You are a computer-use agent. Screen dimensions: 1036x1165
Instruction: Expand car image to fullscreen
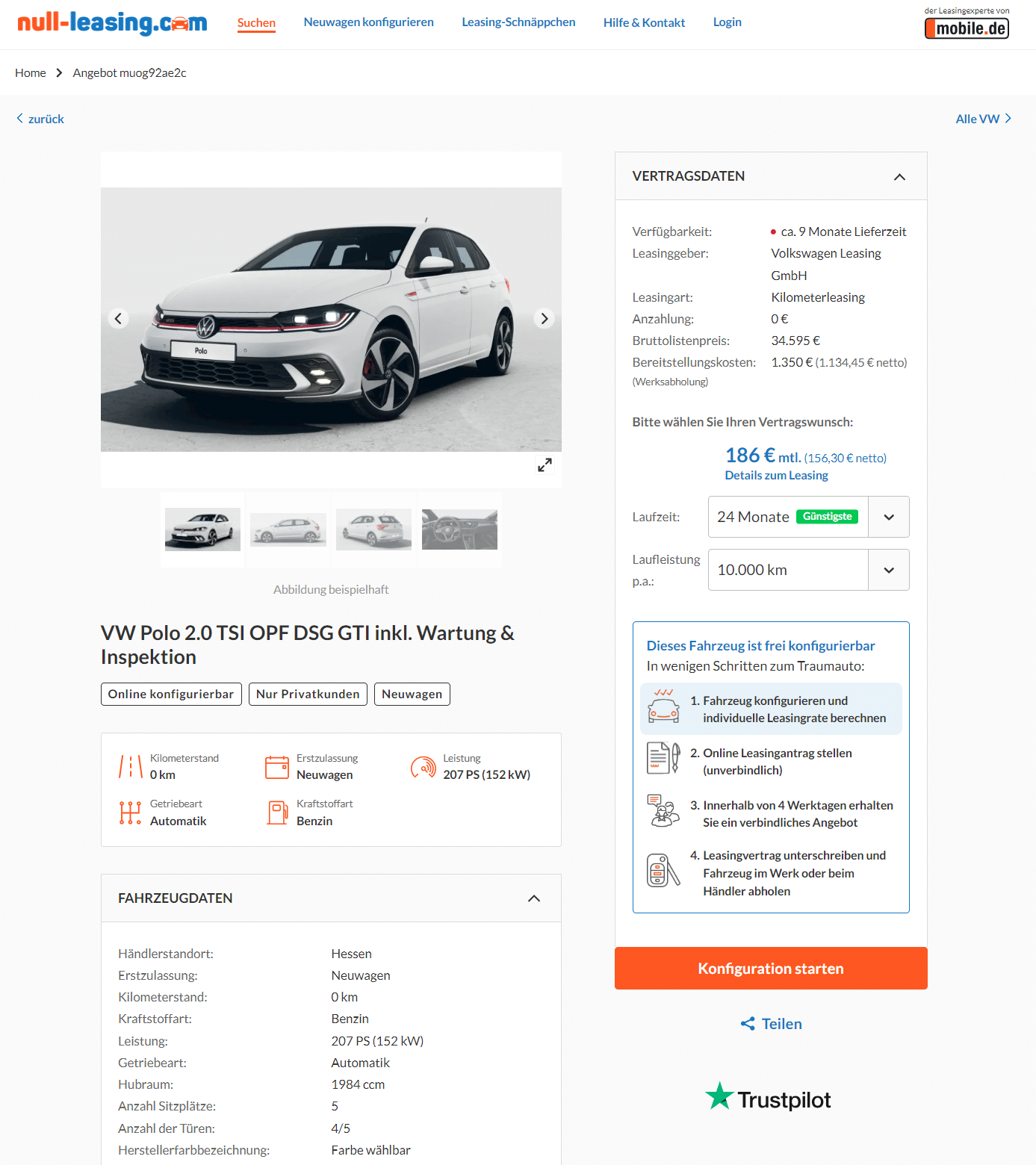tap(545, 465)
